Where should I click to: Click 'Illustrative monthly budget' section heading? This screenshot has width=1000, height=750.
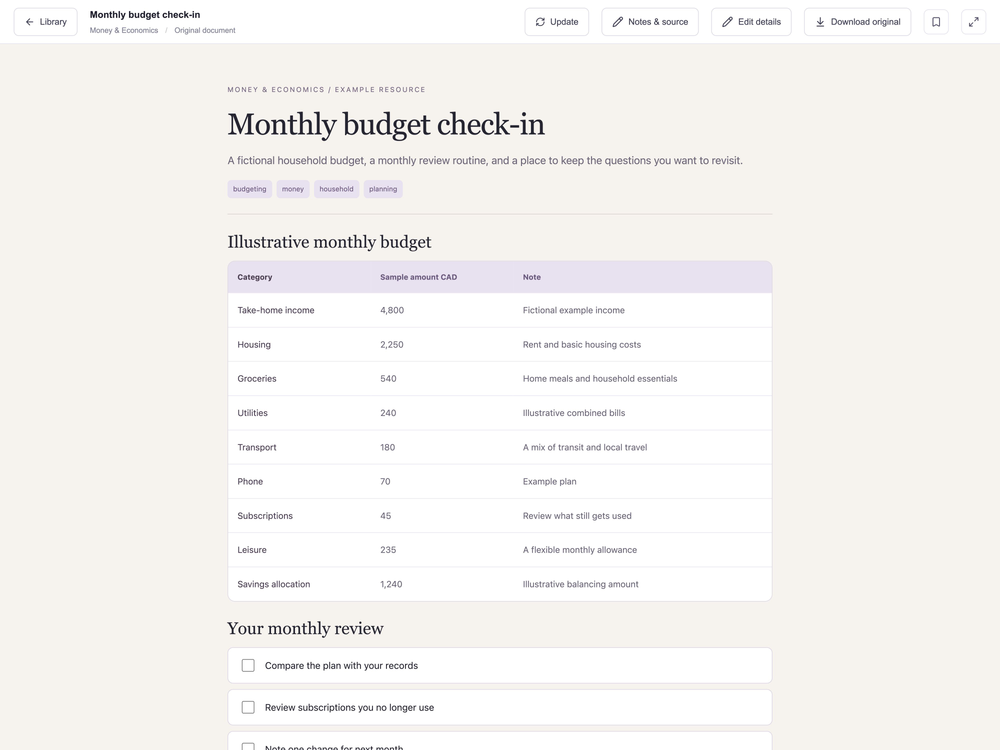point(329,242)
